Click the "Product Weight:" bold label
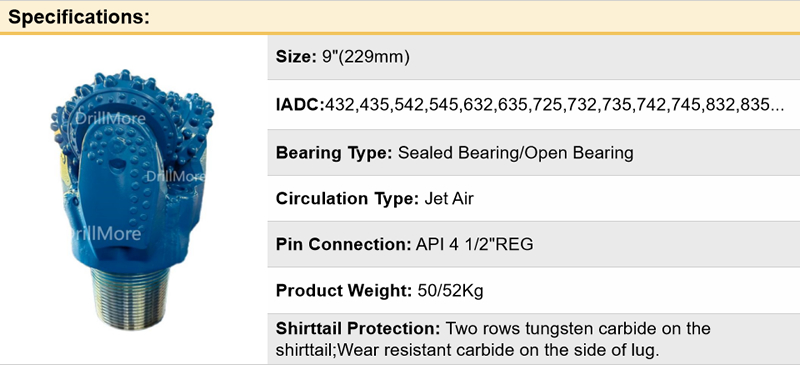Image resolution: width=800 pixels, height=365 pixels. [x=344, y=290]
